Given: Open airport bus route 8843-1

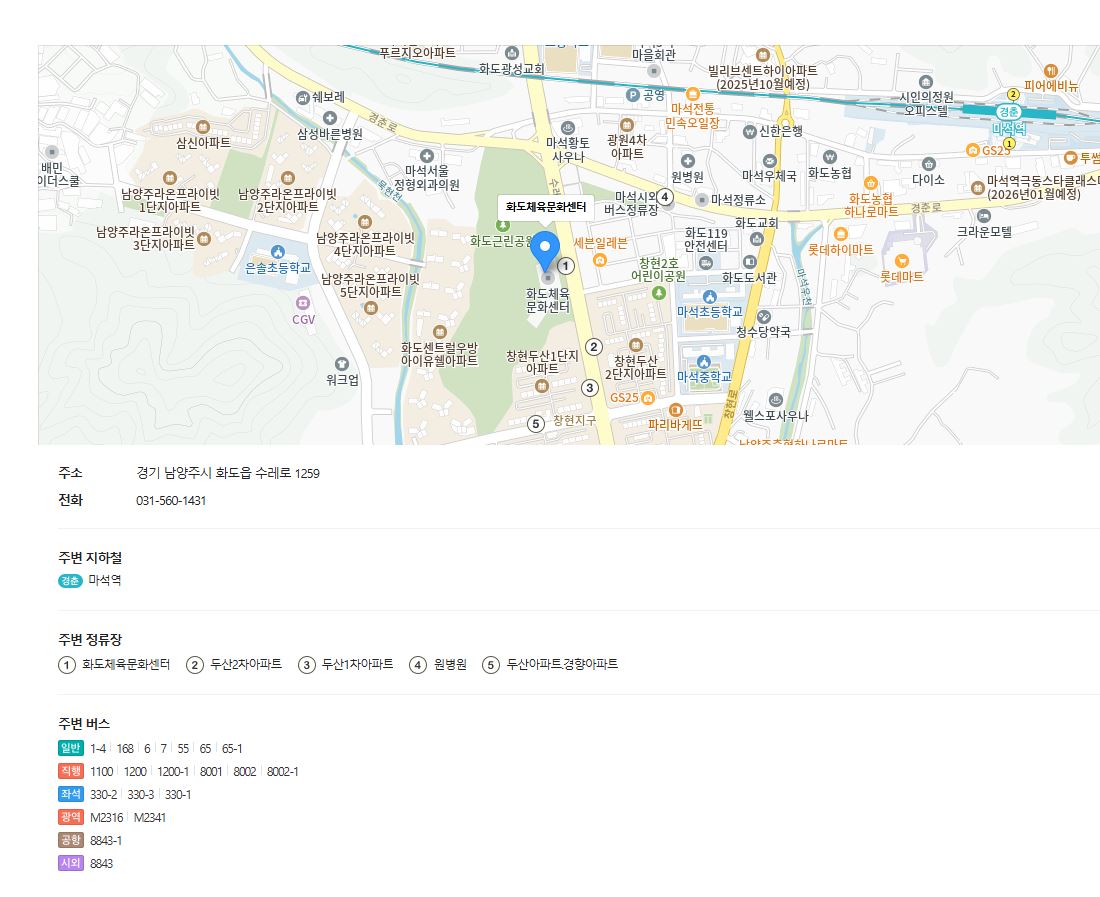Looking at the screenshot, I should tap(106, 840).
